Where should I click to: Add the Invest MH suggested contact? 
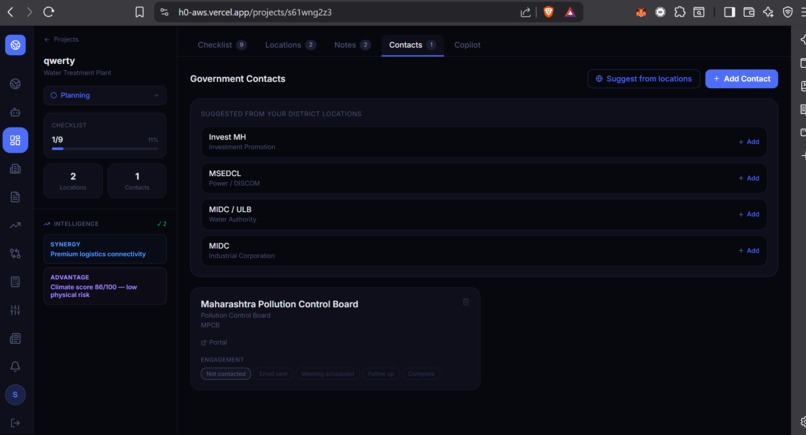[749, 142]
